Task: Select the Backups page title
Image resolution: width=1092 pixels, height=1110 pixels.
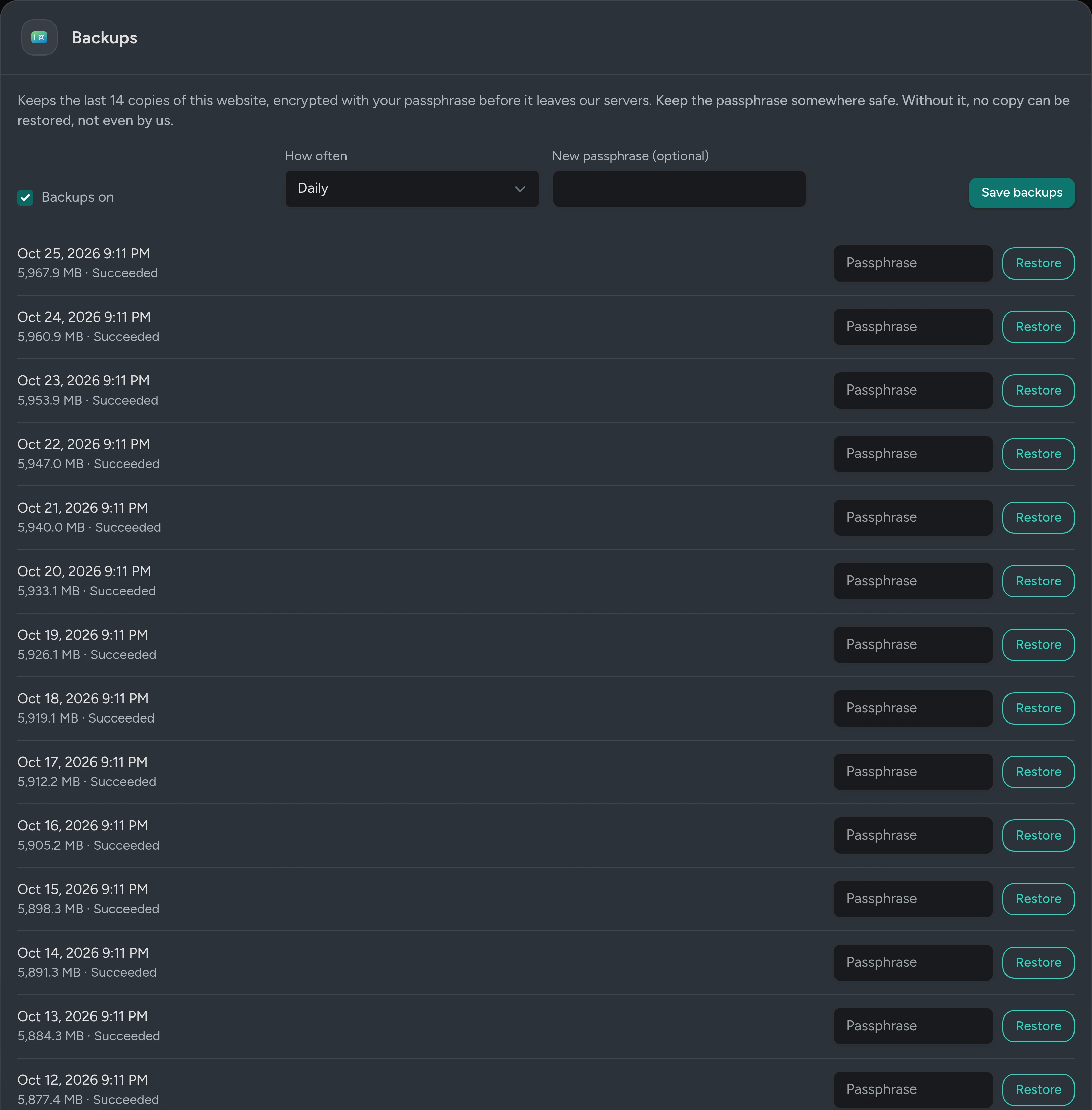Action: tap(104, 38)
